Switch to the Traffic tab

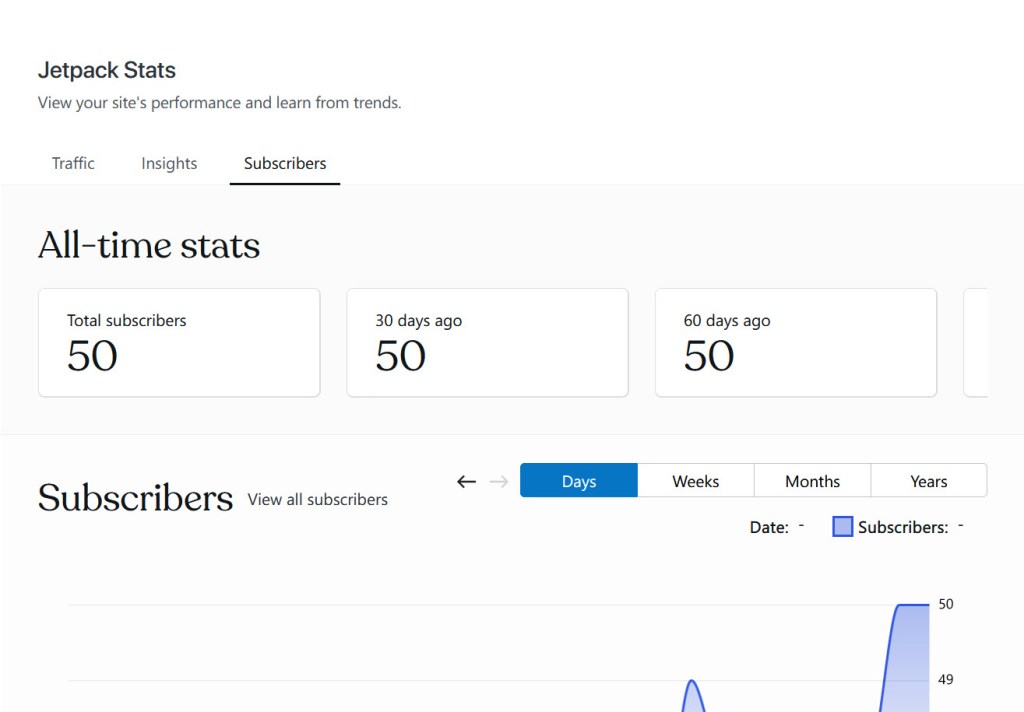click(73, 163)
